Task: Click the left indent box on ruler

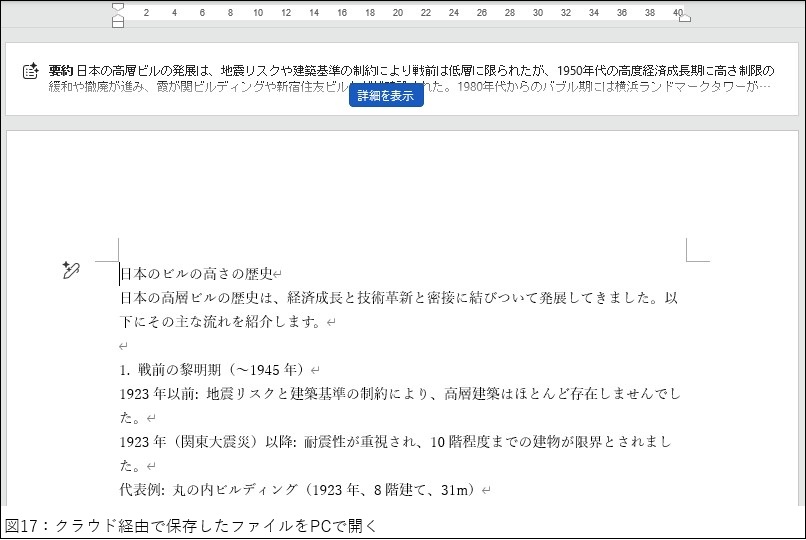Action: click(118, 22)
